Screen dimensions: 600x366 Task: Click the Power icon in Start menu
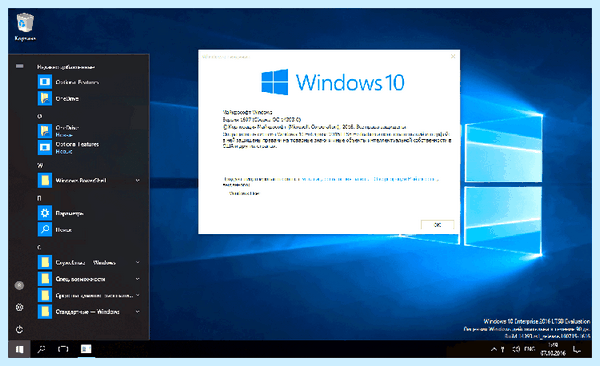tap(20, 329)
